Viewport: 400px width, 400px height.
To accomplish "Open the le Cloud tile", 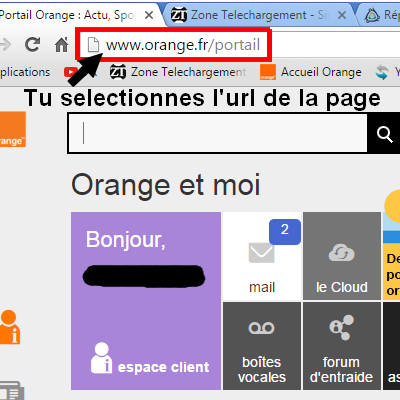I will pos(342,256).
